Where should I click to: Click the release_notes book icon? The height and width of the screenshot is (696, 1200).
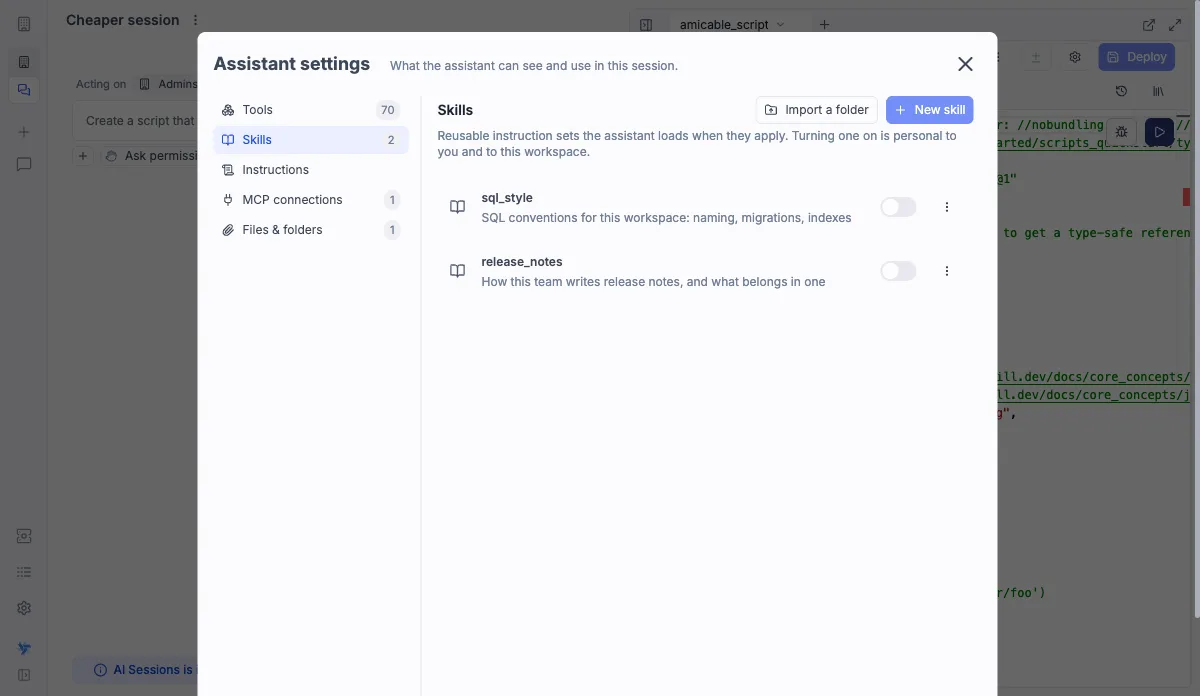tap(457, 271)
